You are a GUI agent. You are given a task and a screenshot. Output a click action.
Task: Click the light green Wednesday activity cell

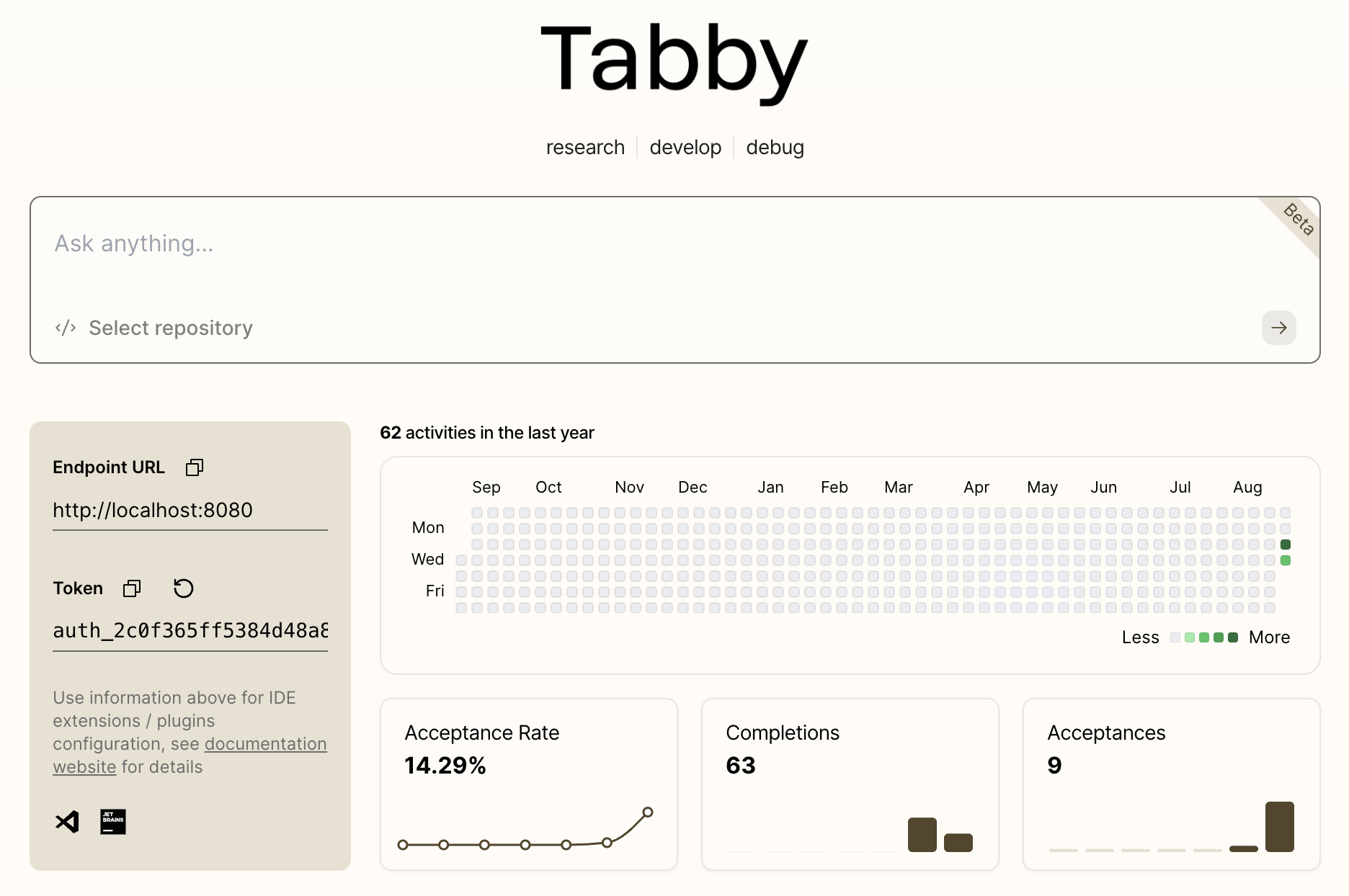coord(1286,560)
